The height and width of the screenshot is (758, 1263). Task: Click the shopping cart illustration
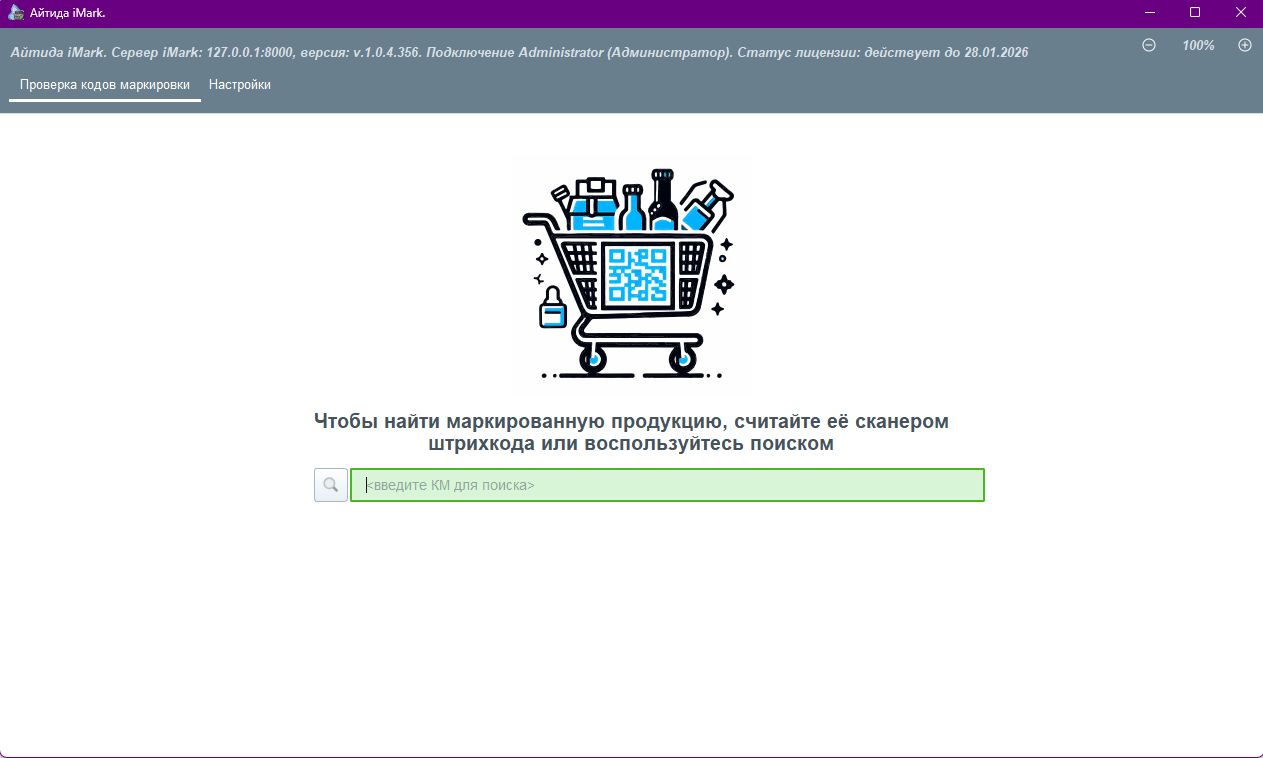631,273
